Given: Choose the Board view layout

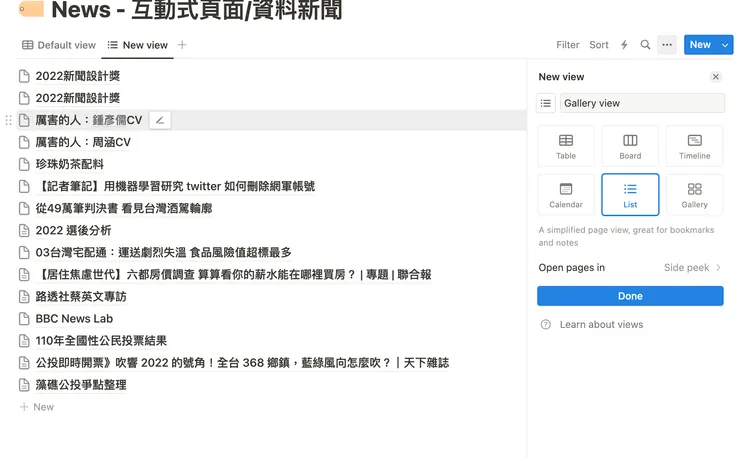Looking at the screenshot, I should (630, 146).
